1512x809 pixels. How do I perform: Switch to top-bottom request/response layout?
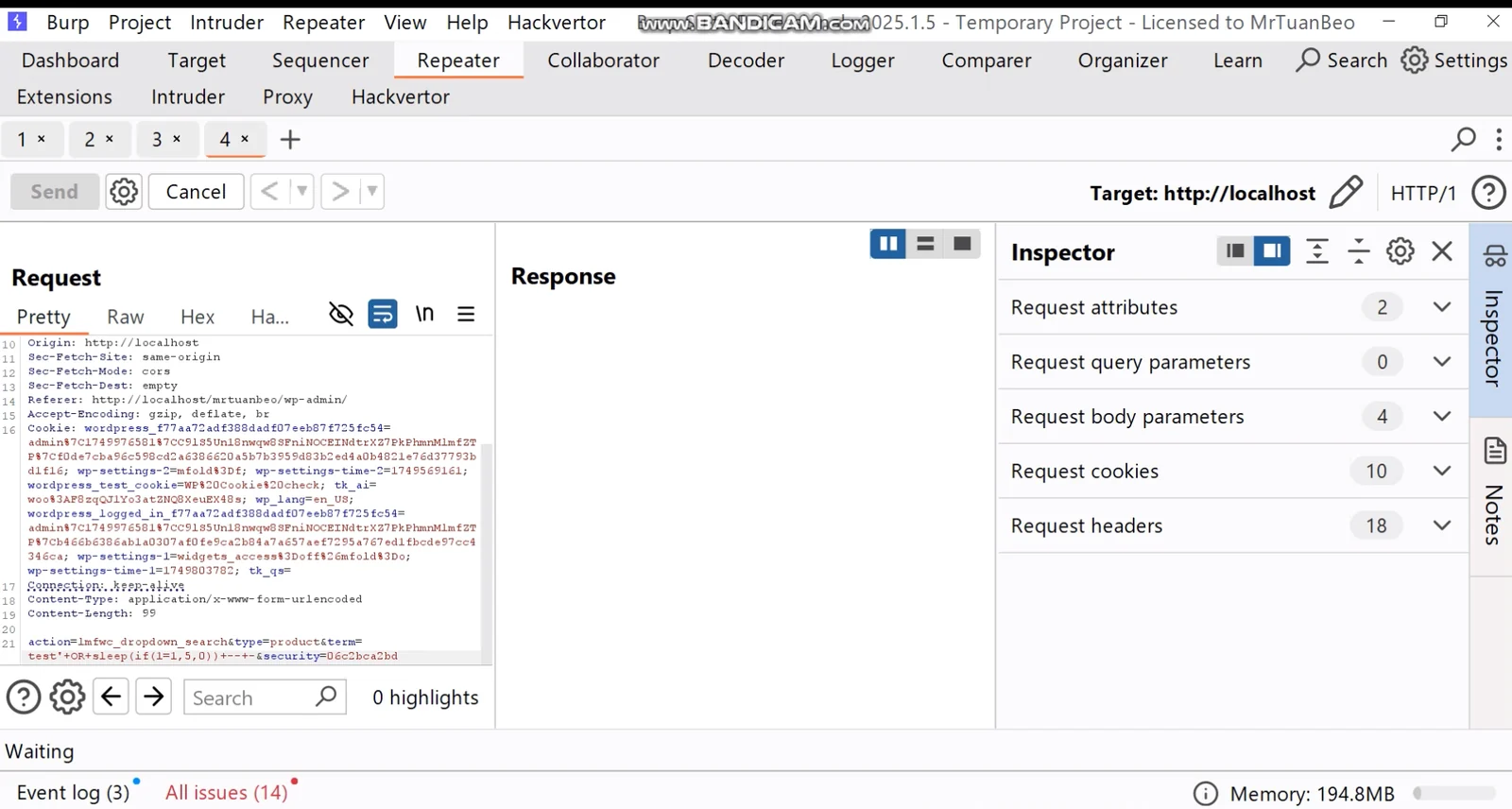925,244
